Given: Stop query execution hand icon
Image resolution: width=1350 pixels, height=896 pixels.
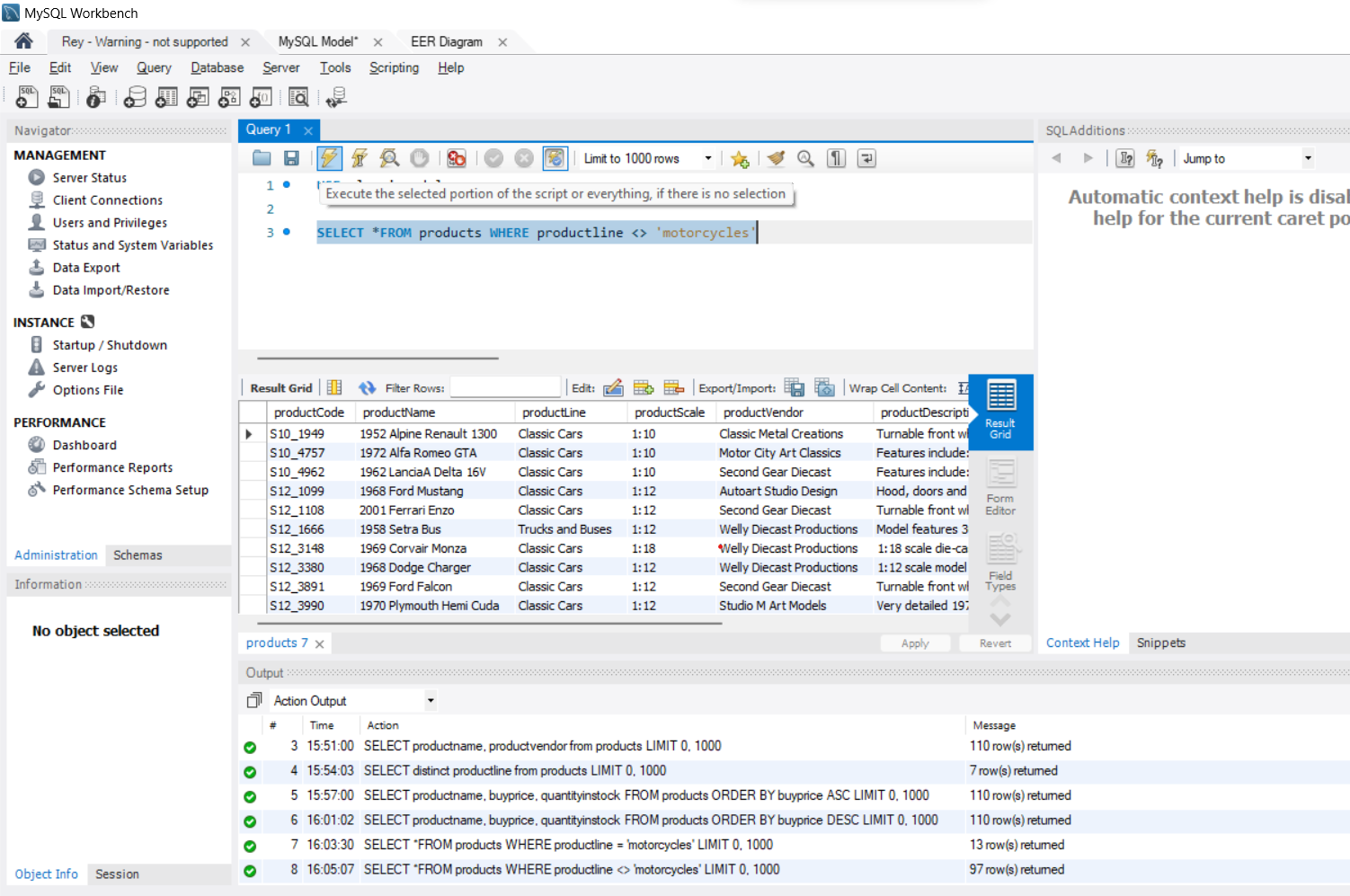Looking at the screenshot, I should click(420, 158).
